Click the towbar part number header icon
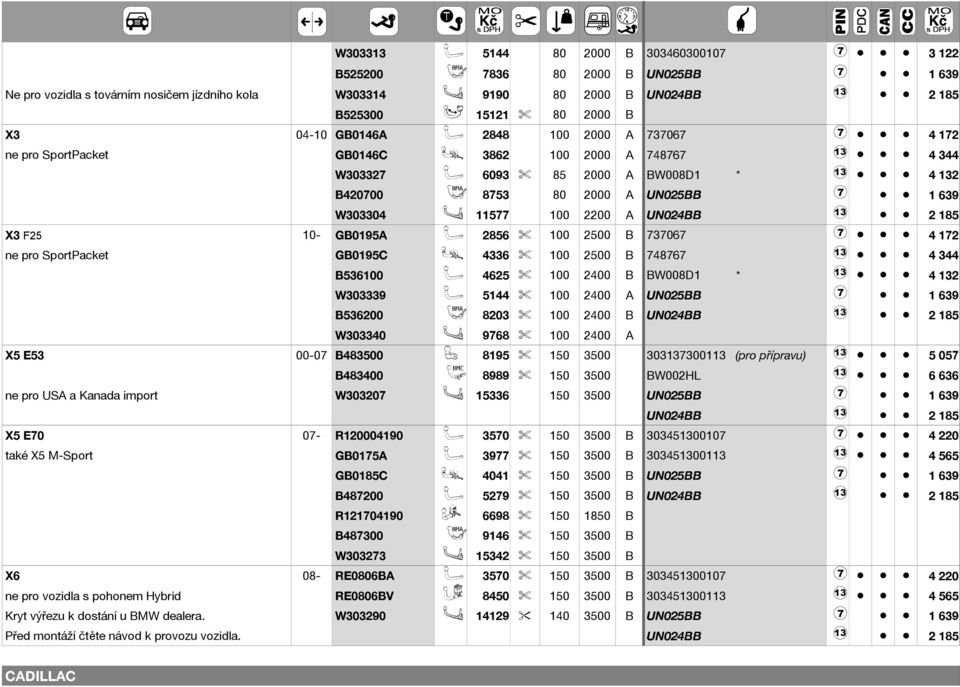Screen dimensions: 960x687 tap(384, 21)
